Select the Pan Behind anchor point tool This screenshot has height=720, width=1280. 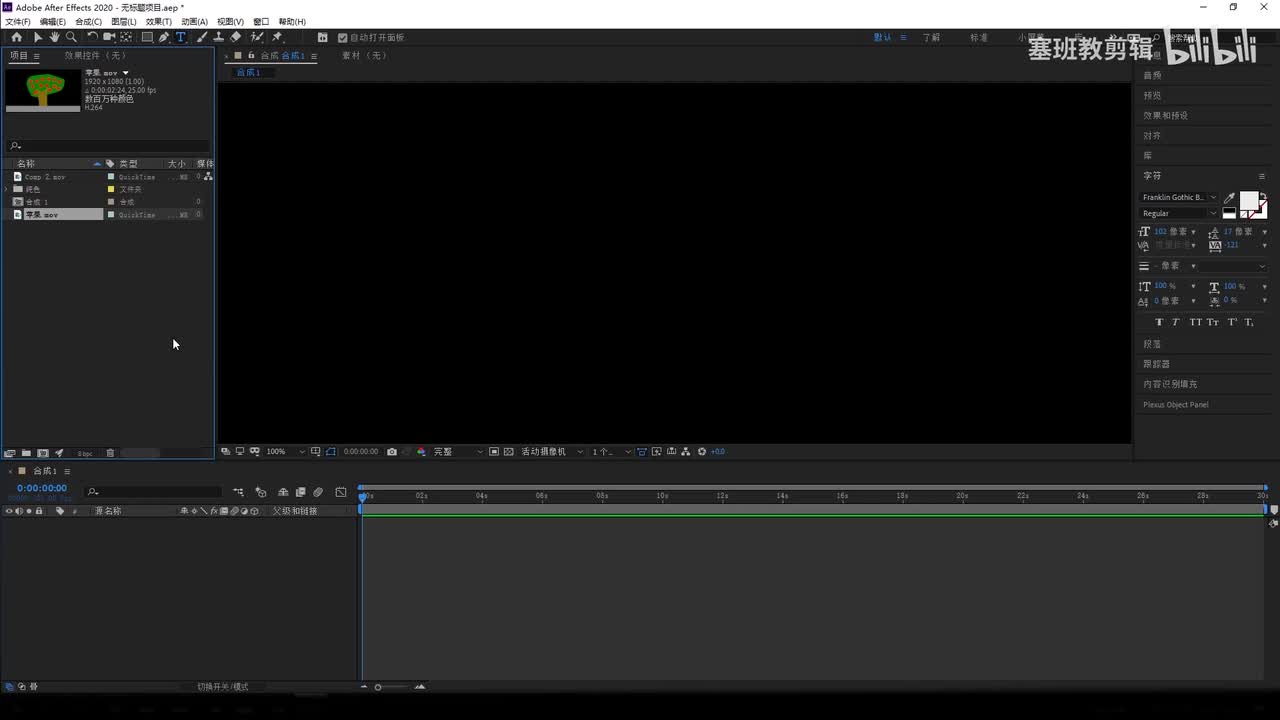coord(126,37)
